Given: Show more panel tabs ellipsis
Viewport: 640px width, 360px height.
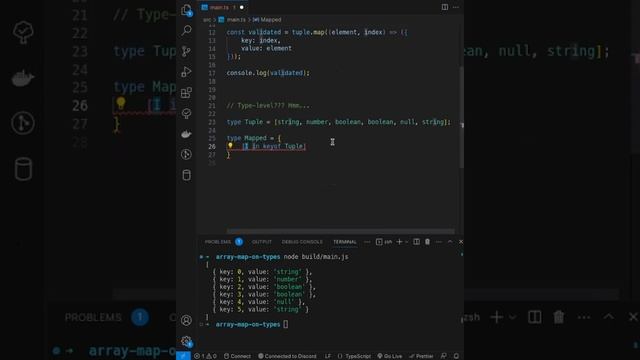Looking at the screenshot, I should point(367,242).
